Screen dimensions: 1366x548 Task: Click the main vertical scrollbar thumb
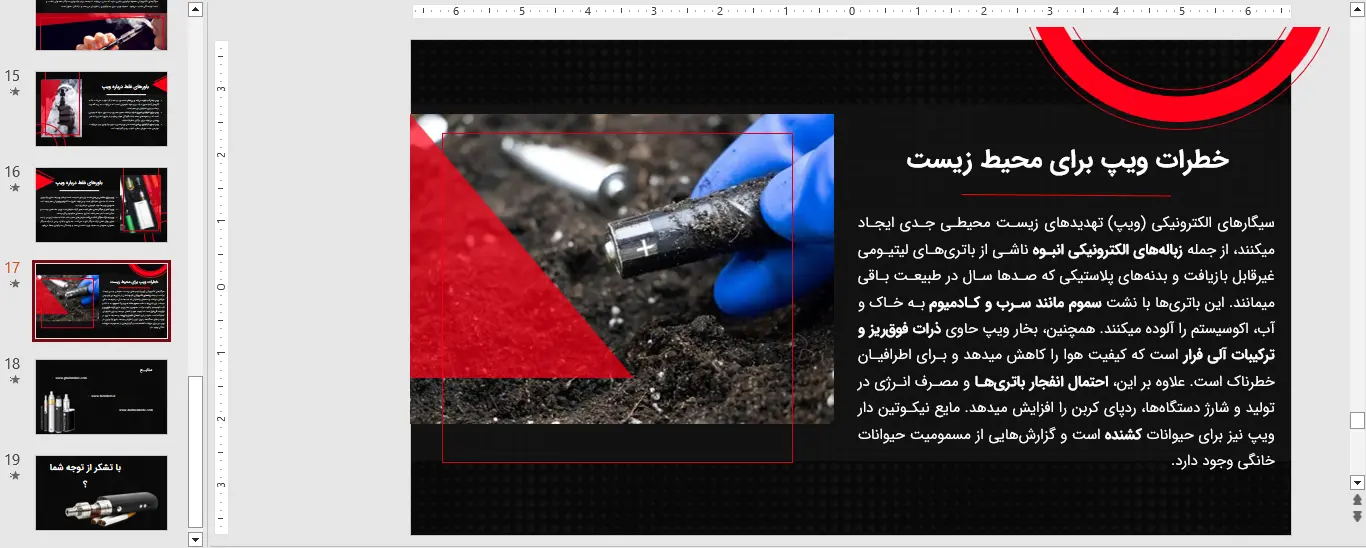[1357, 420]
